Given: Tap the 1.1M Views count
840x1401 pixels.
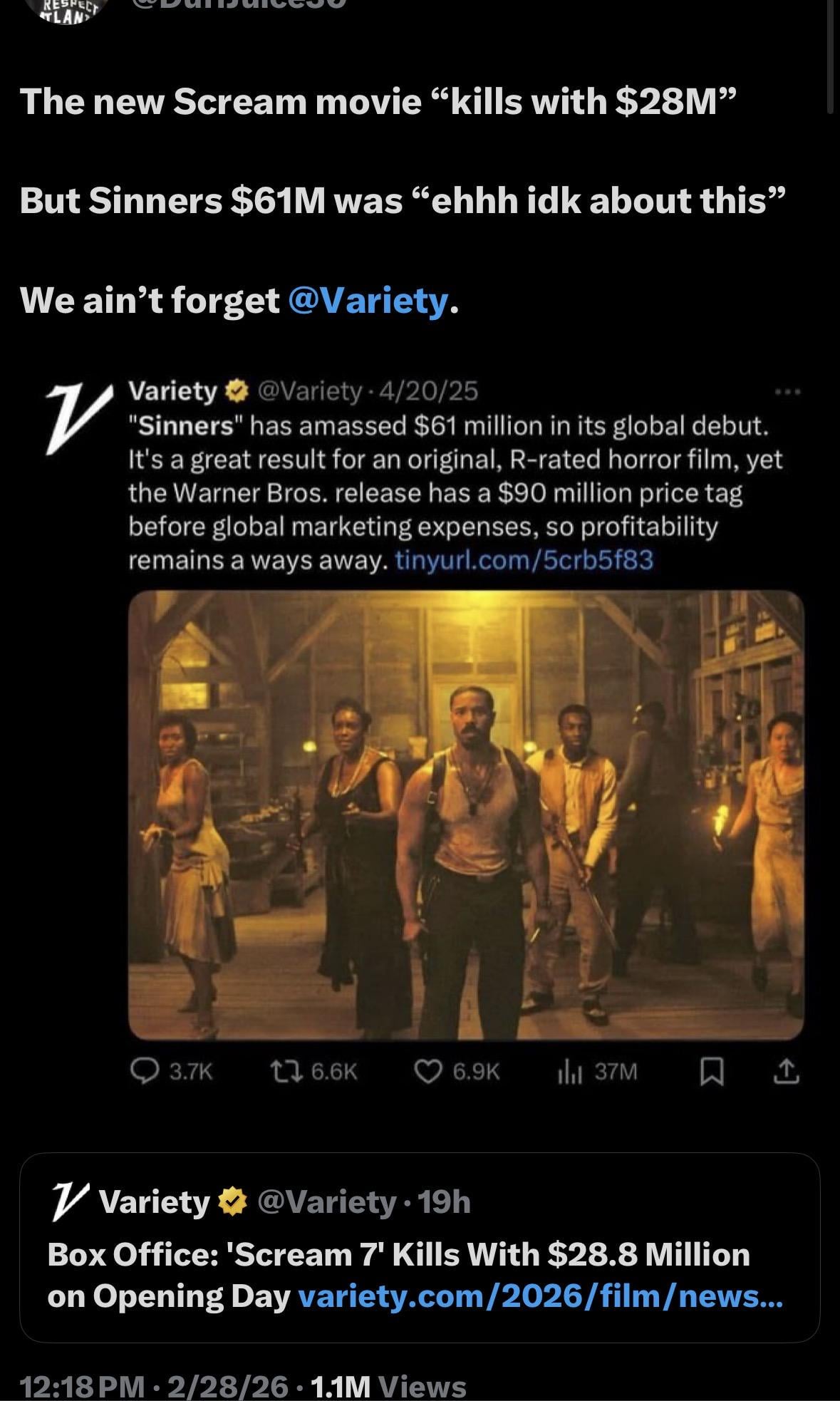Looking at the screenshot, I should [x=388, y=1387].
